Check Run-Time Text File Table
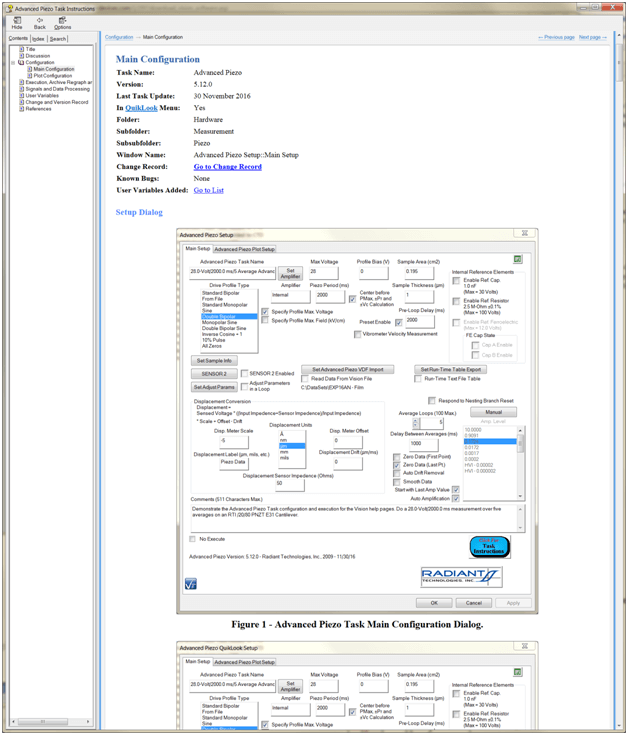Image resolution: width=628 pixels, height=735 pixels. click(x=418, y=379)
